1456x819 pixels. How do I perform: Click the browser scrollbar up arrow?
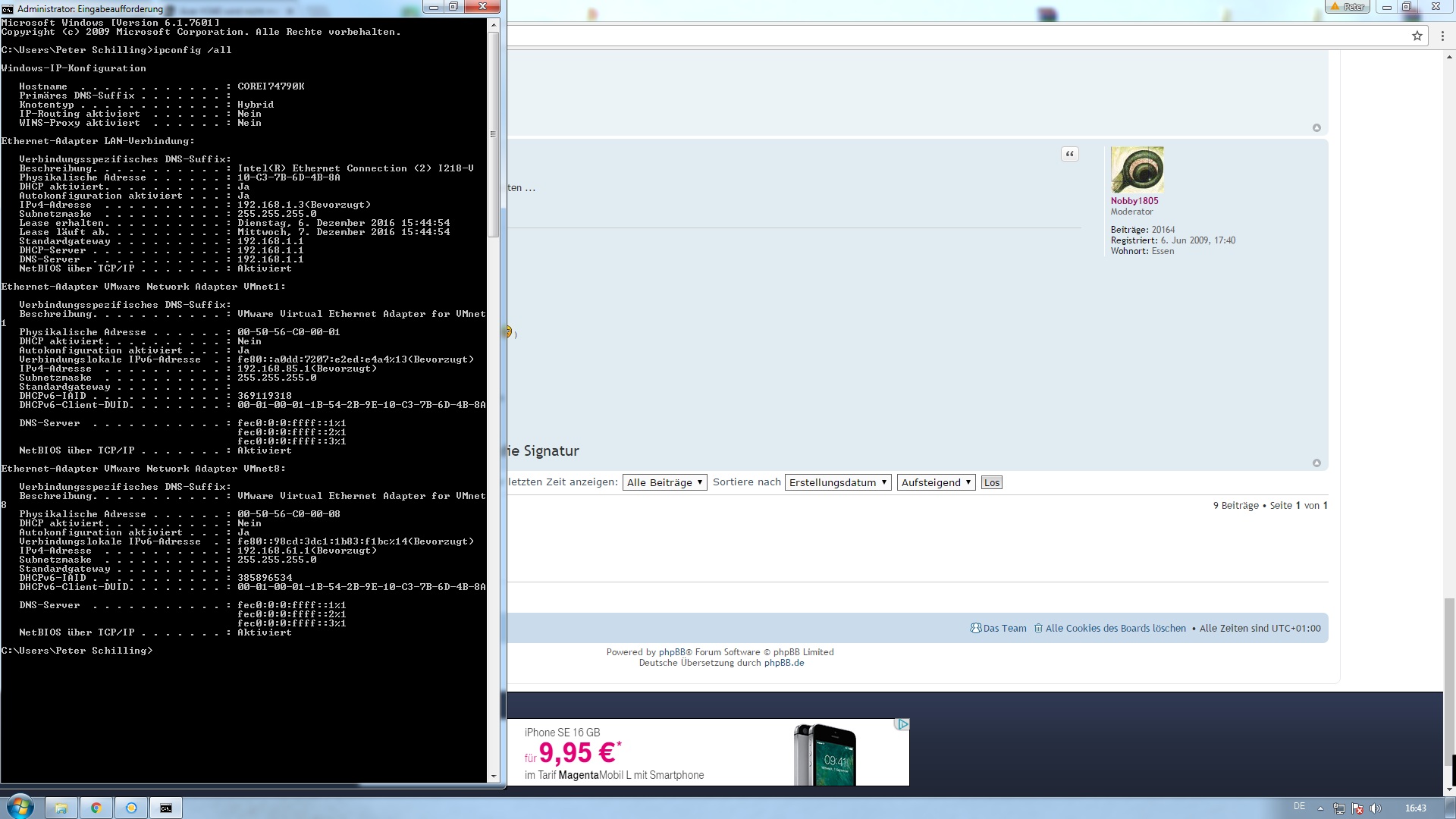pyautogui.click(x=1449, y=56)
